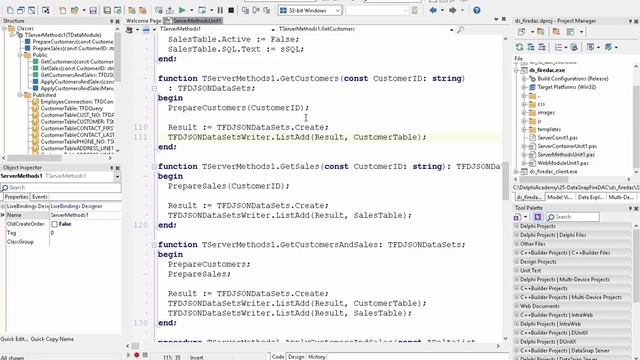This screenshot has width=640, height=360.
Task: Collapse the GetSales function code fold
Action: (x=154, y=167)
